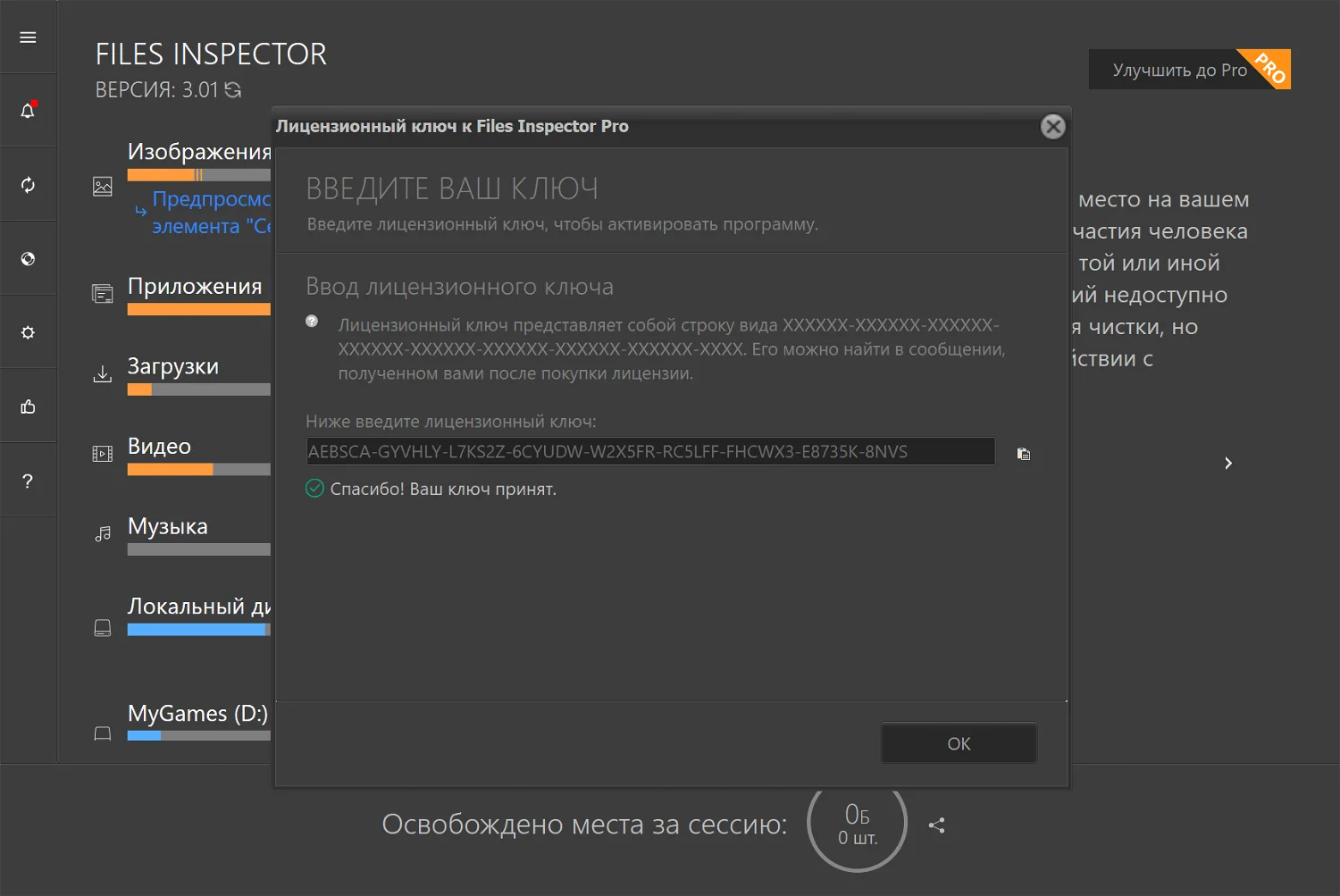This screenshot has height=896, width=1340.
Task: Open help question mark icon
Action: coord(28,481)
